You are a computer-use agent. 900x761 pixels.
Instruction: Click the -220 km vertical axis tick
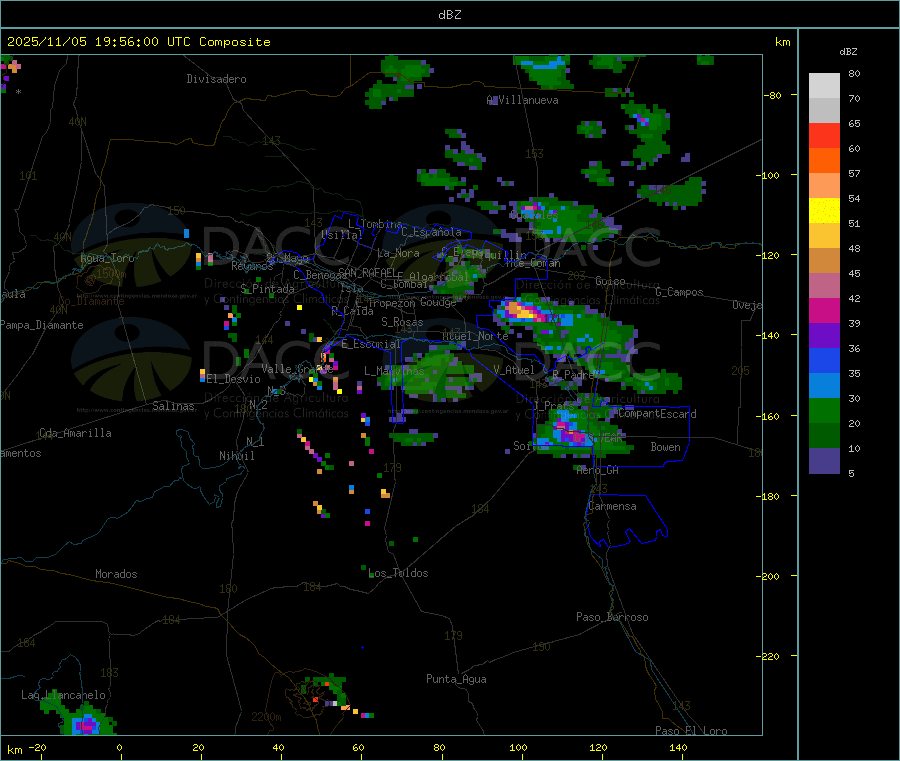[x=770, y=656]
